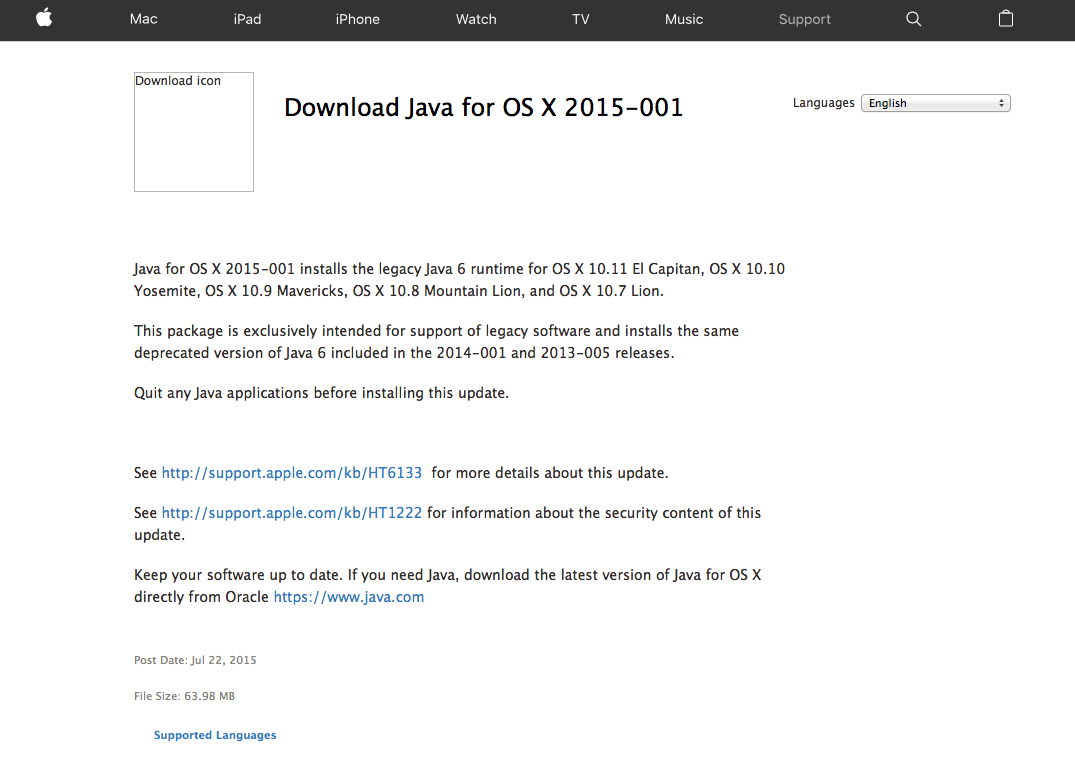
Task: Click the 'Quit any Java applications' sentence
Action: [x=322, y=393]
